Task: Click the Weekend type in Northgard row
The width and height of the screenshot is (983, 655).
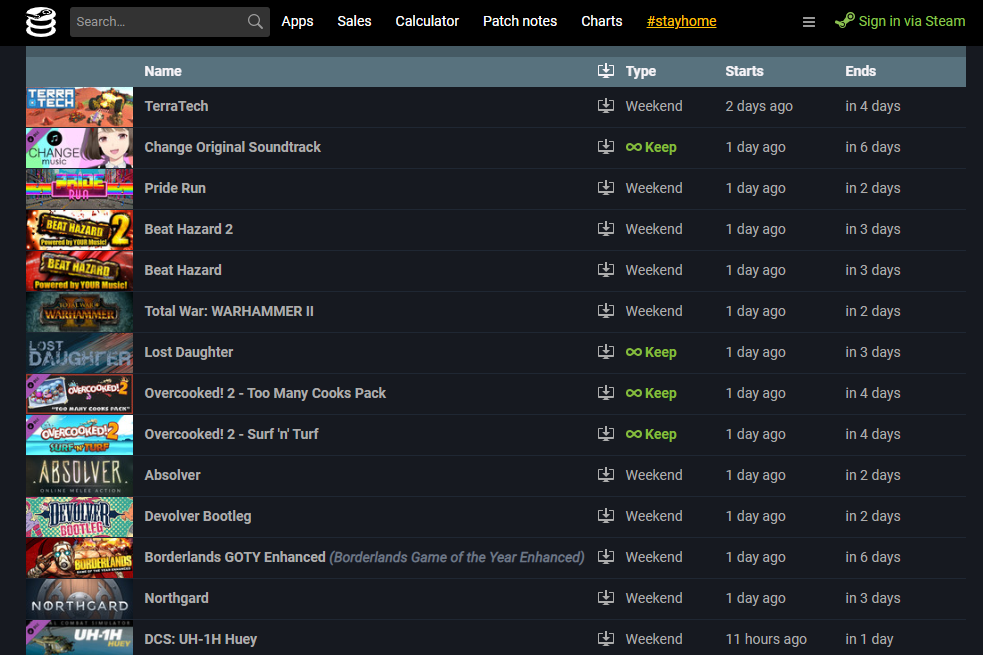Action: point(654,598)
